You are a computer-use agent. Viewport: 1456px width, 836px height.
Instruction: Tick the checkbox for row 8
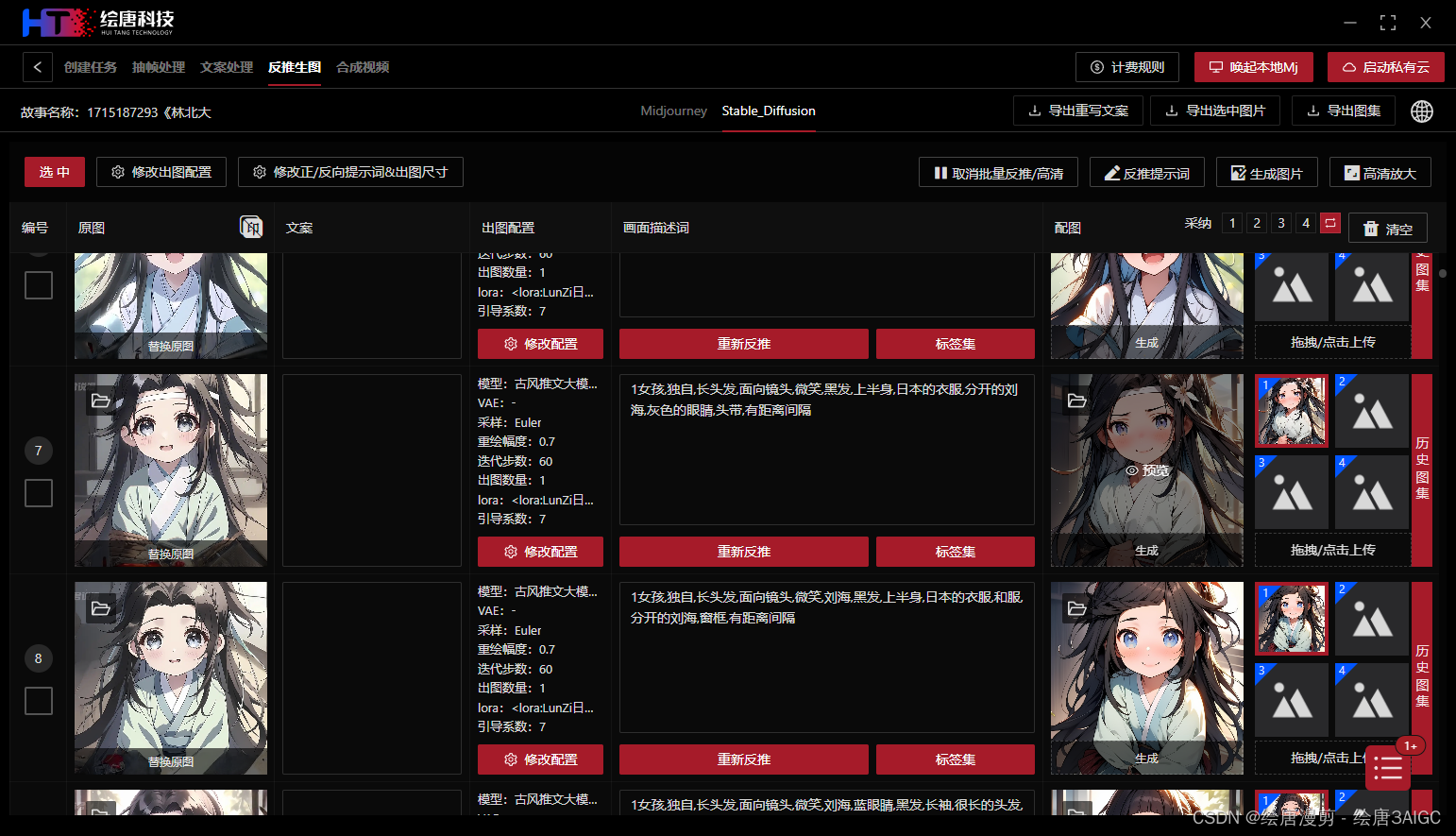[x=39, y=701]
